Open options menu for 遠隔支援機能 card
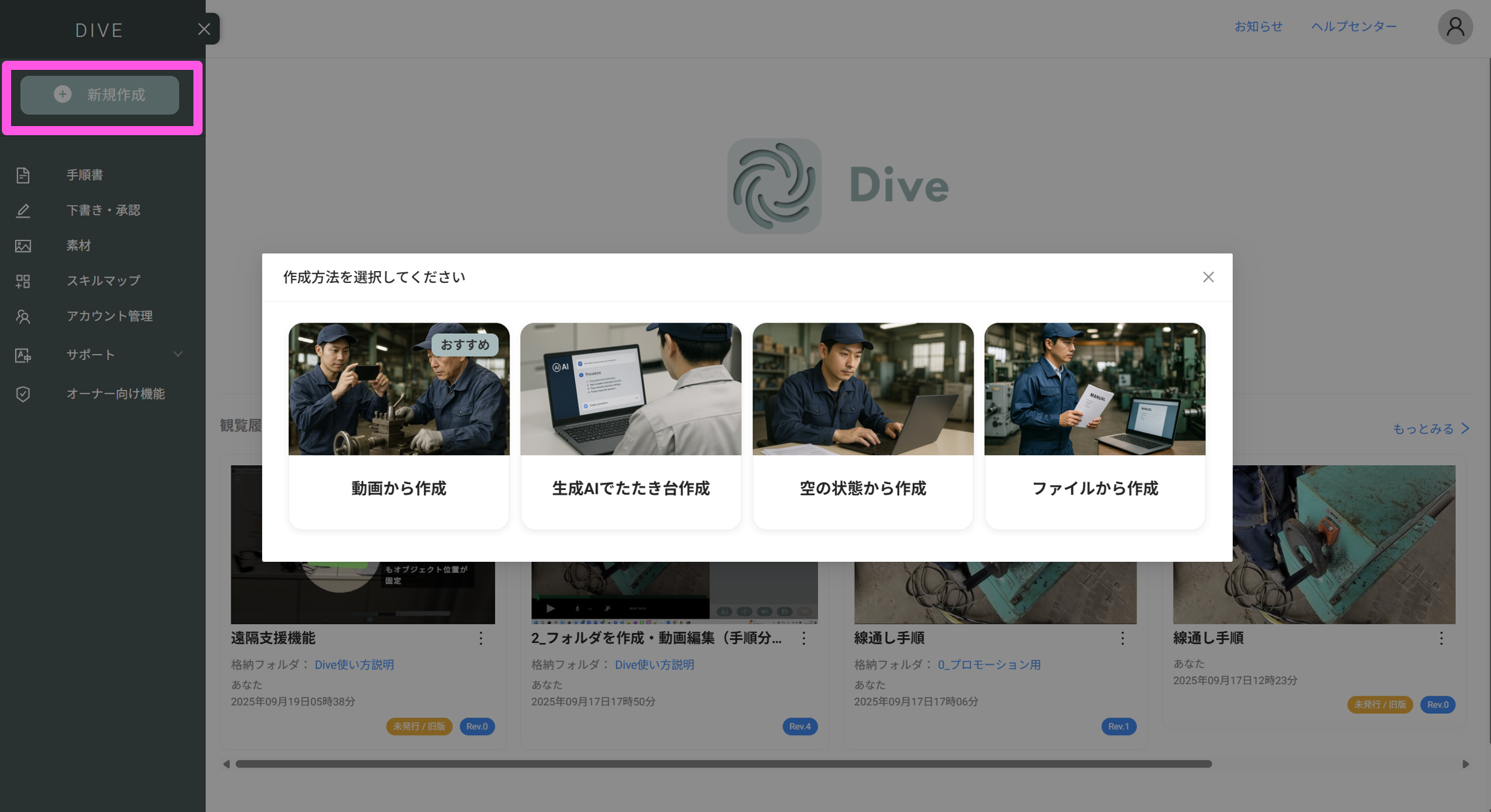This screenshot has width=1491, height=812. tap(481, 638)
